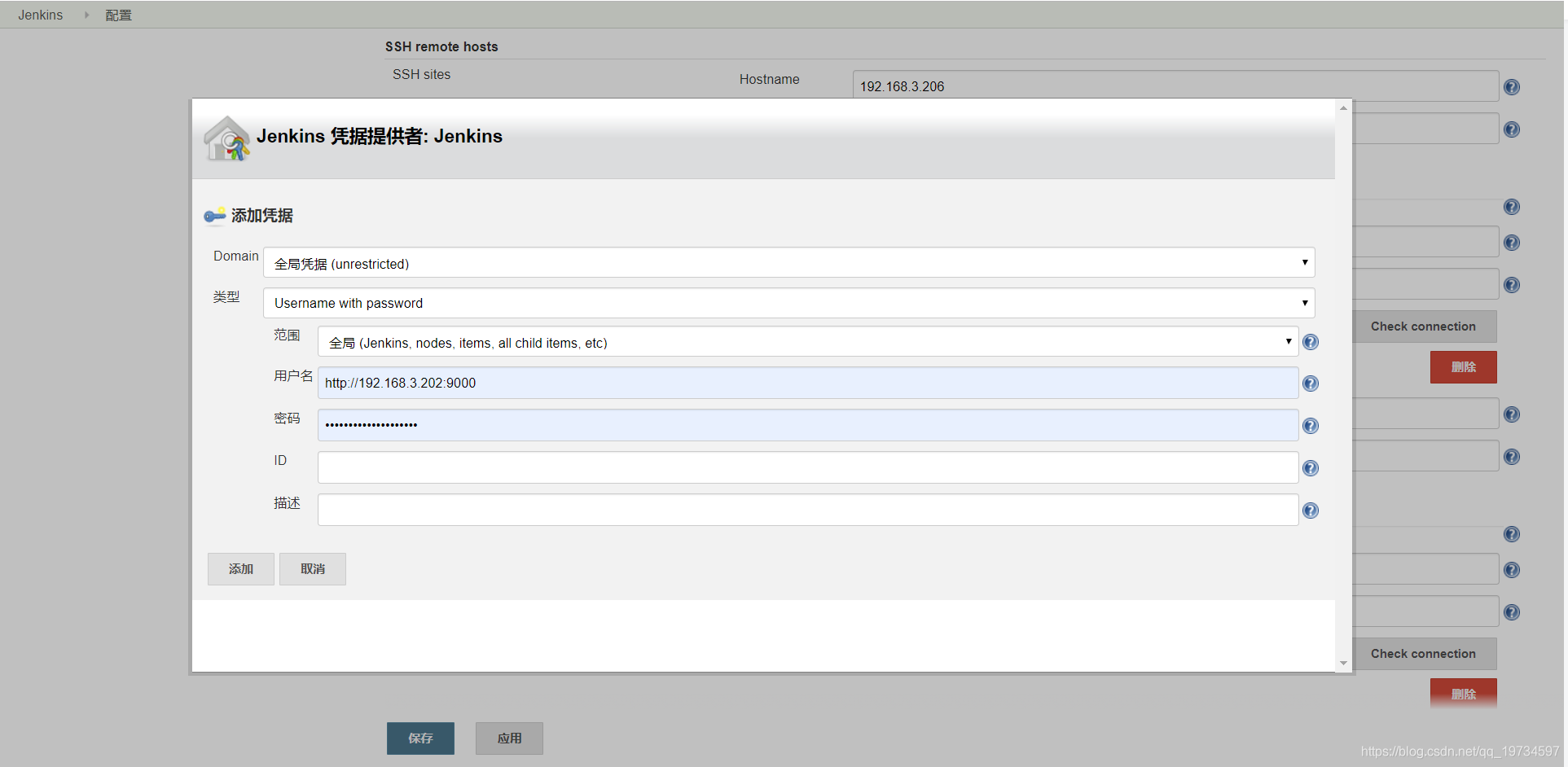Screen dimensions: 1568x767
Task: Open the Domain 全局凭据 dropdown
Action: coord(788,262)
